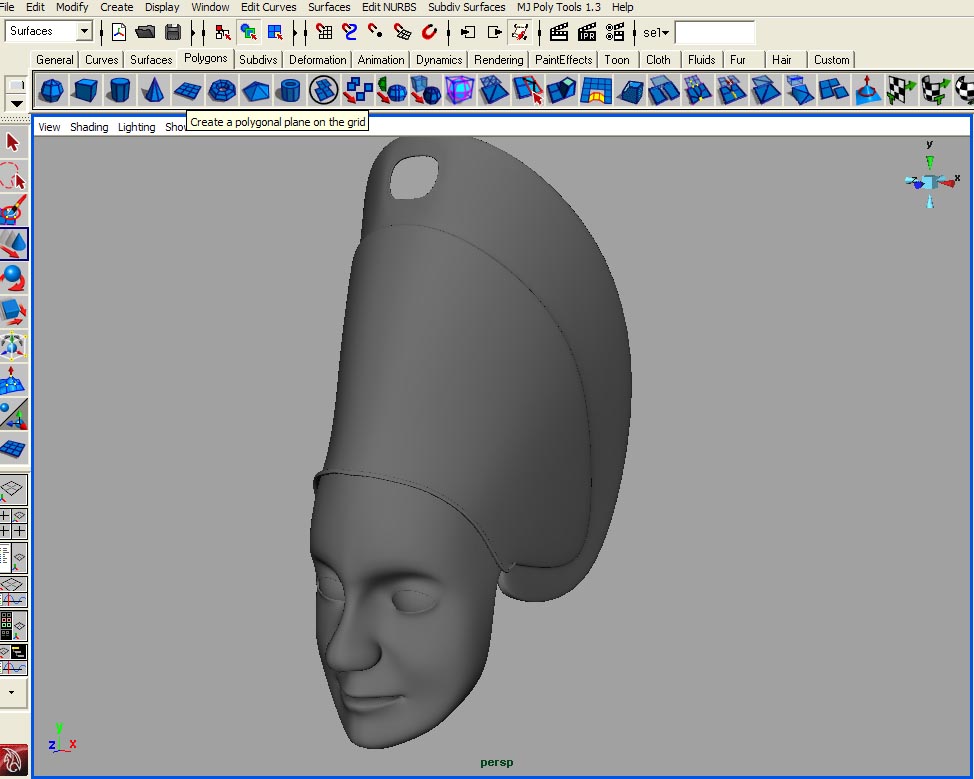This screenshot has height=779, width=974.
Task: Open the Create menu
Action: point(117,7)
